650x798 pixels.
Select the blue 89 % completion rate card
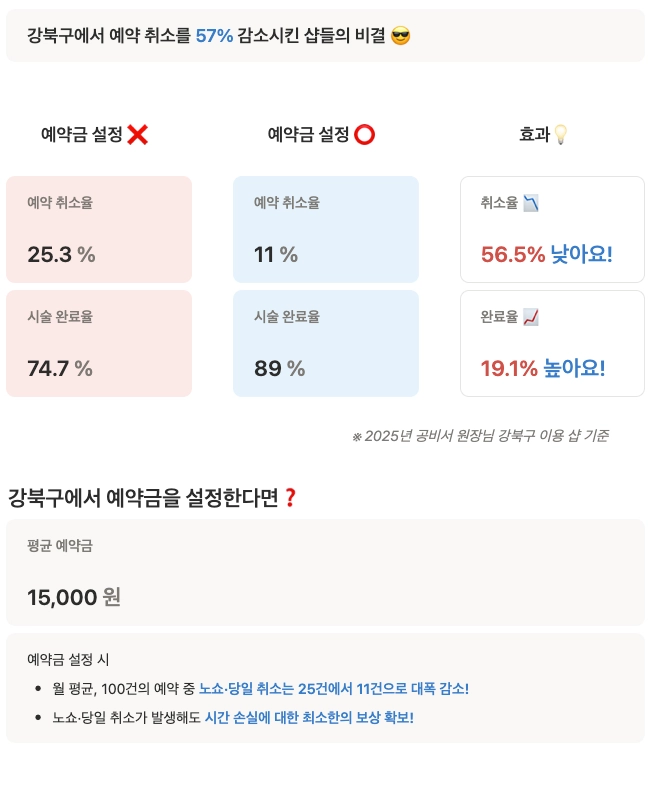(x=326, y=343)
